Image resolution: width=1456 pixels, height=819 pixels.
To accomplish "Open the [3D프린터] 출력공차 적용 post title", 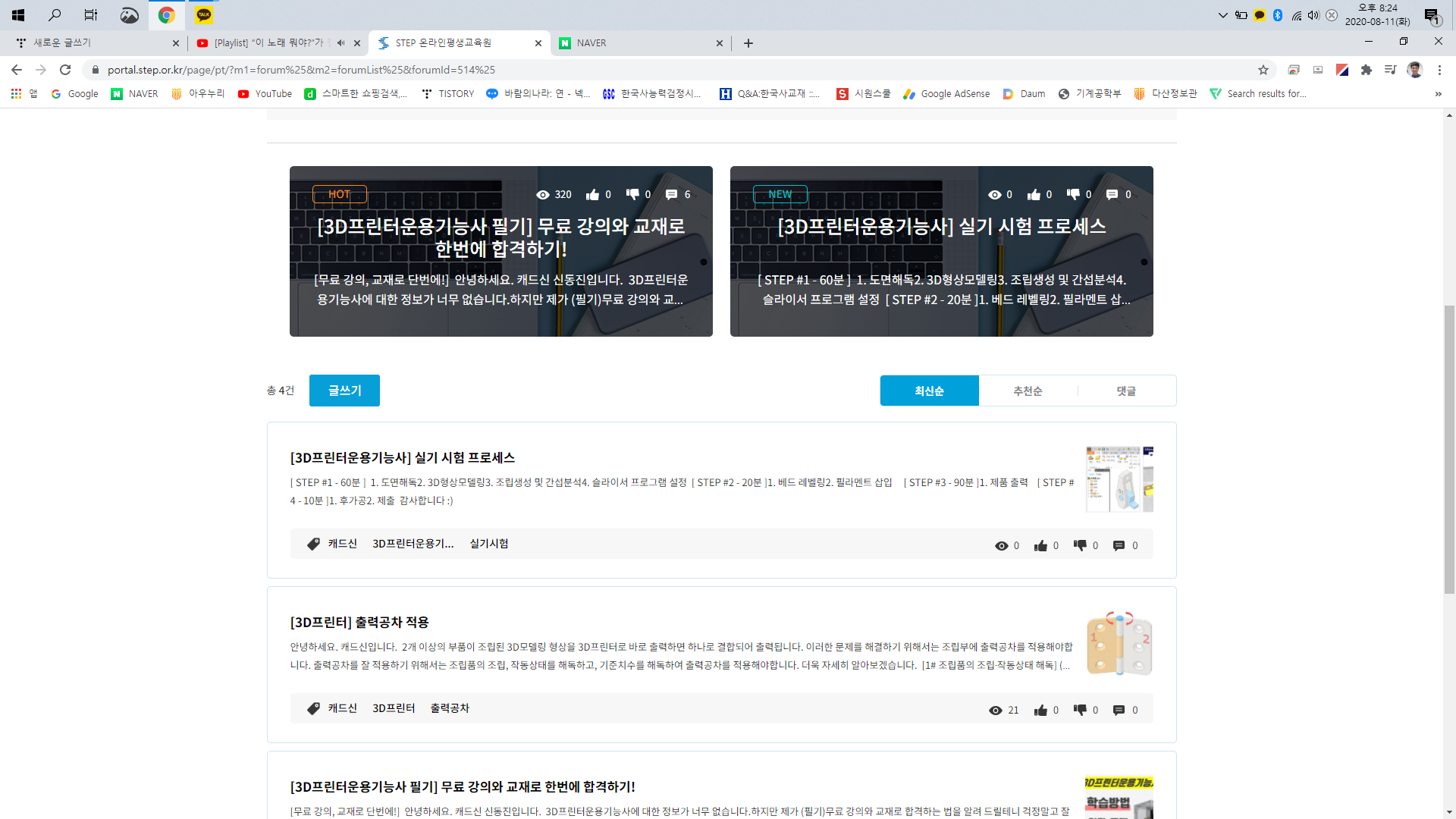I will coord(359,623).
